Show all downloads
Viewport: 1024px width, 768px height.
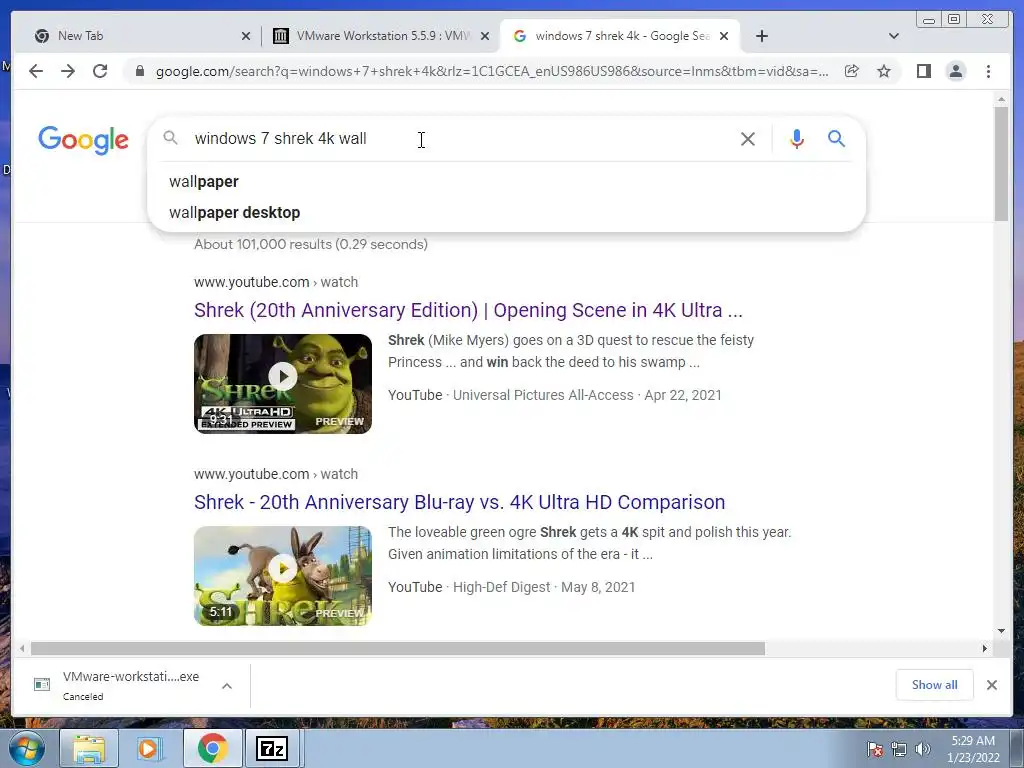click(935, 684)
